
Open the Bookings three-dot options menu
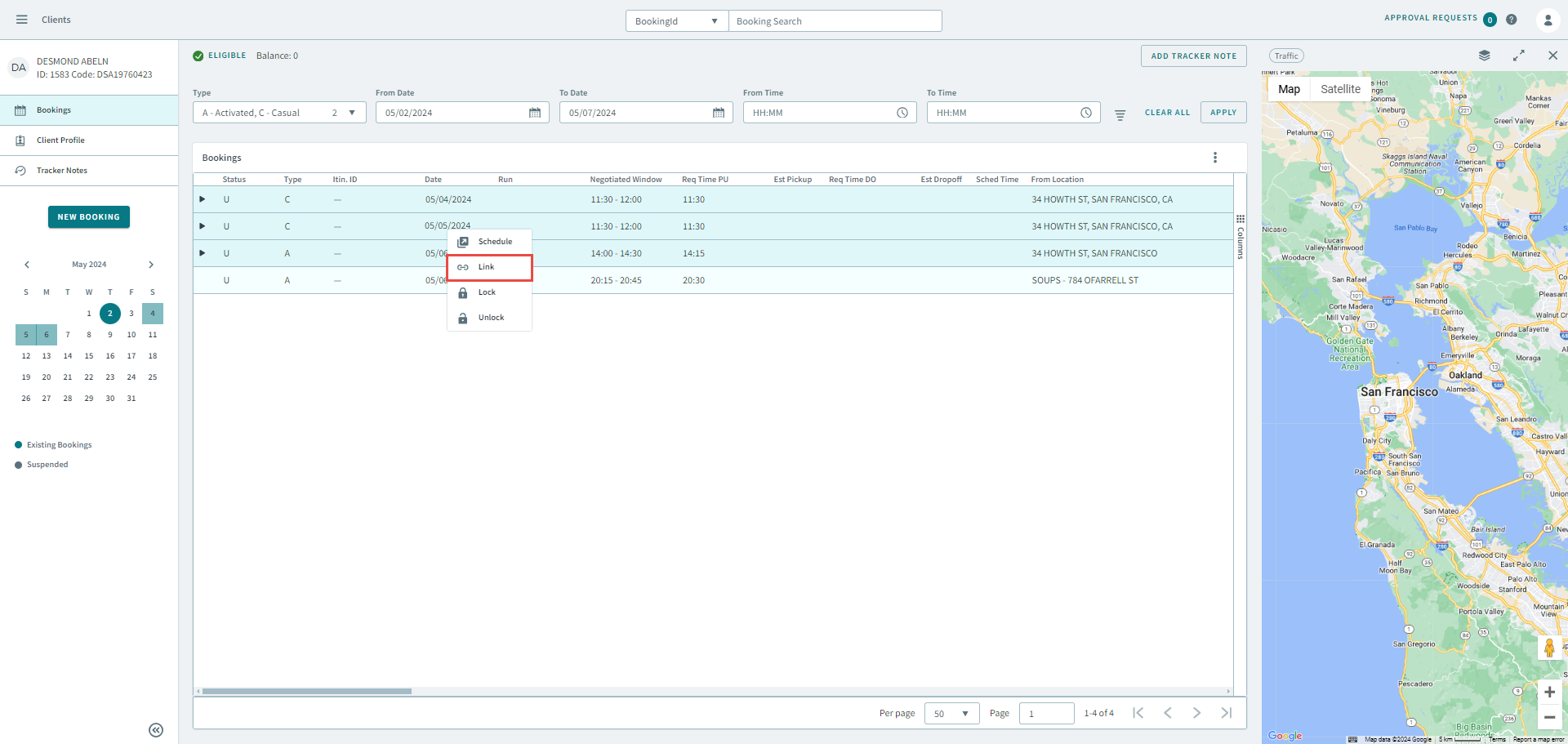click(1214, 158)
